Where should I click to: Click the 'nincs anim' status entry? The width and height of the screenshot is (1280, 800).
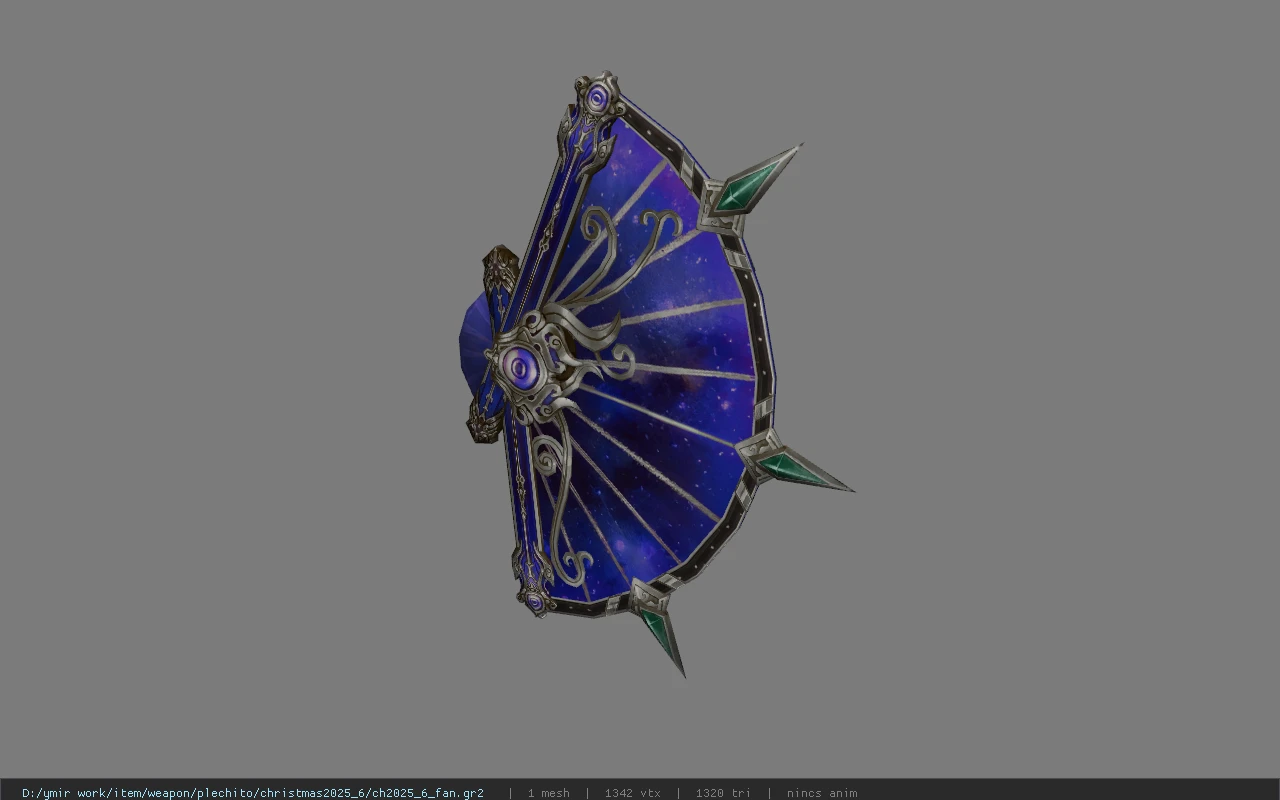pos(822,793)
